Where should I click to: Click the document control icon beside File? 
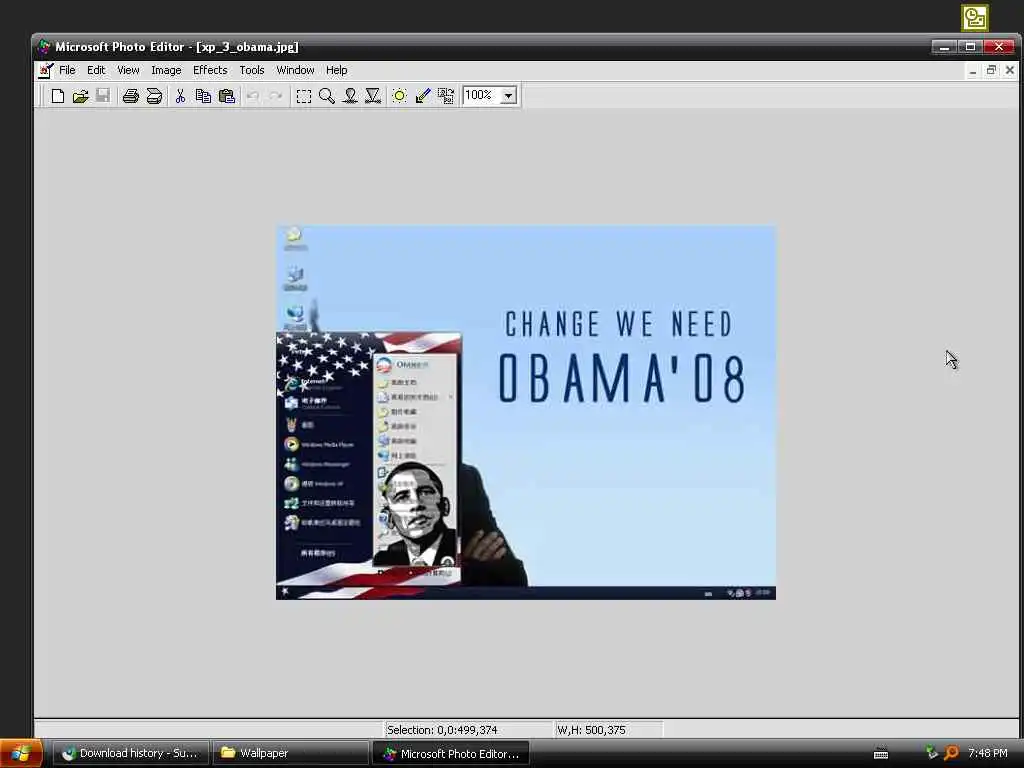coord(45,70)
